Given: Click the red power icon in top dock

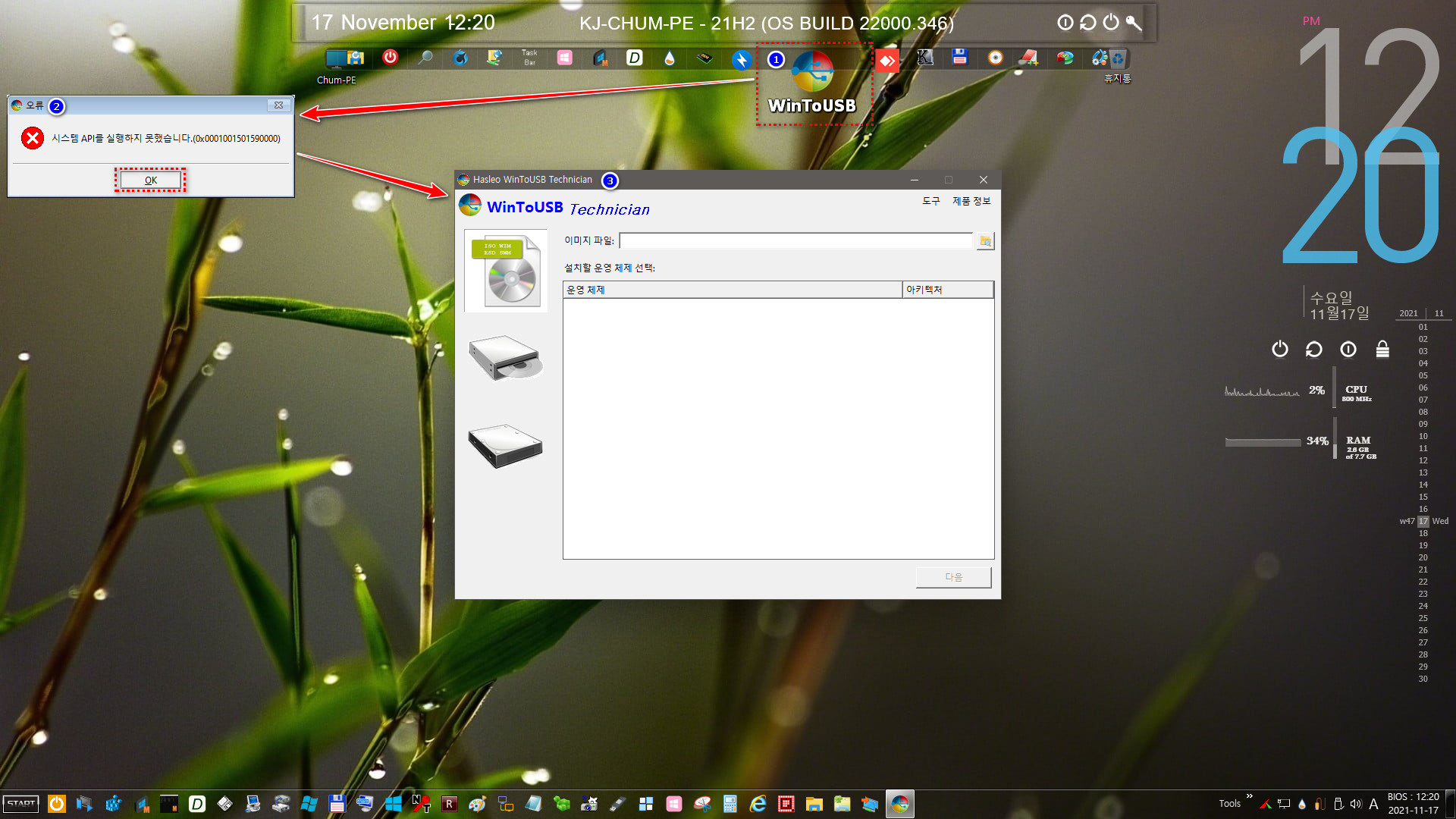Looking at the screenshot, I should click(391, 57).
